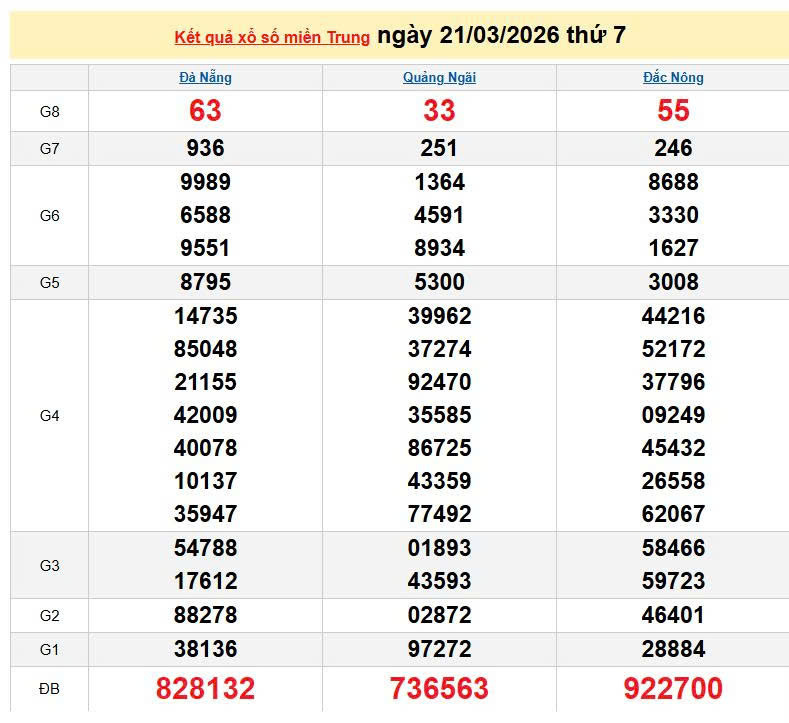
Task: Select Quảng Ngãi G8 number 33
Action: [439, 111]
